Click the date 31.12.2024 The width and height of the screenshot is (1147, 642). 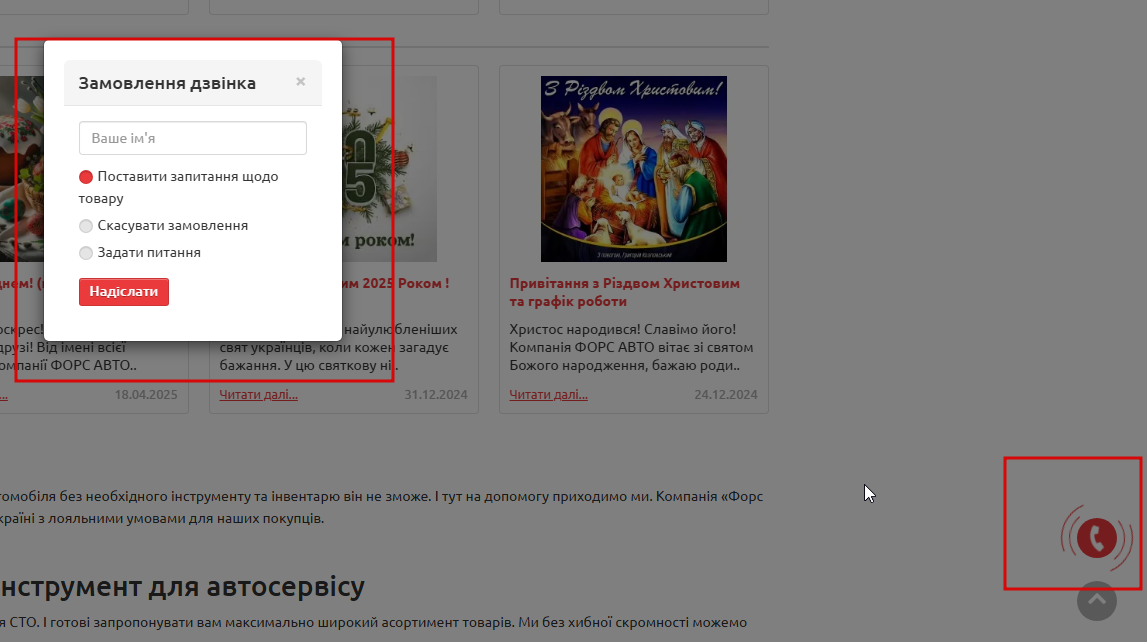coord(436,395)
